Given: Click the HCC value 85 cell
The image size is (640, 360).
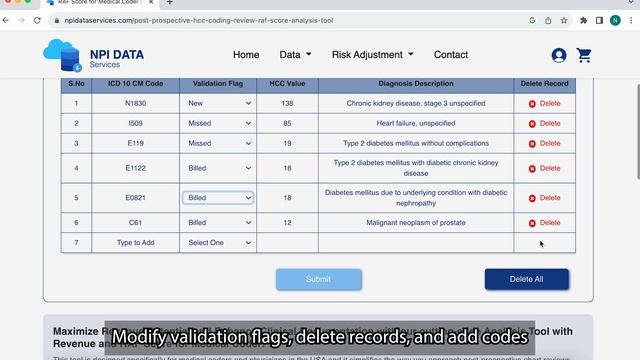Looking at the screenshot, I should coord(287,123).
